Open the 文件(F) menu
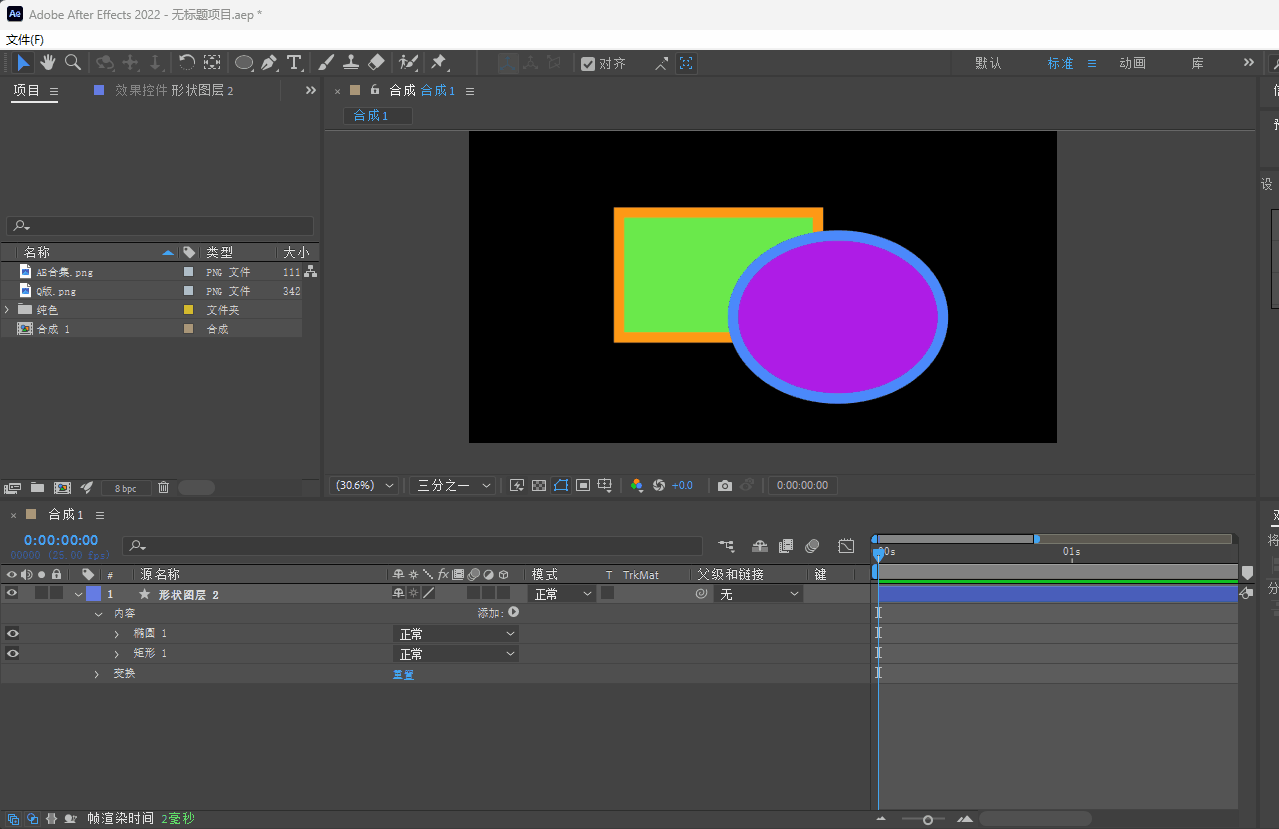This screenshot has width=1279, height=829. point(25,39)
